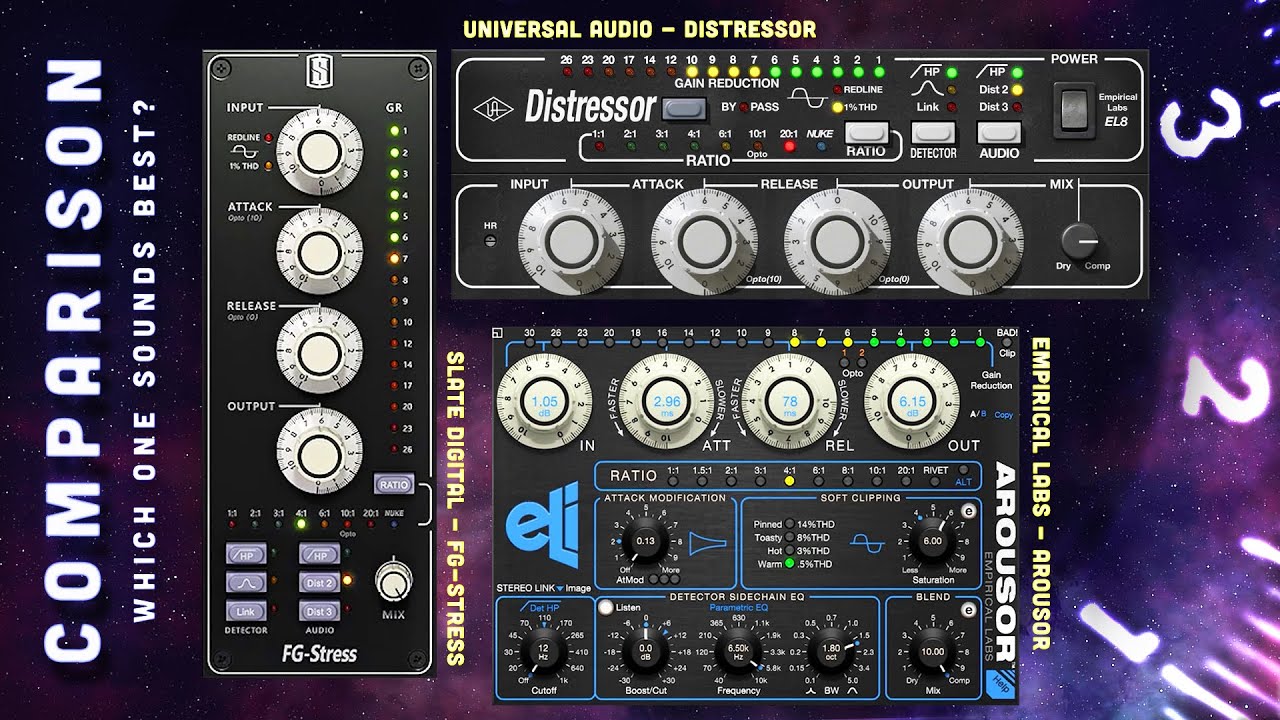1280x720 pixels.
Task: Adjust the Distressor OUTPUT knob
Action: [x=969, y=242]
